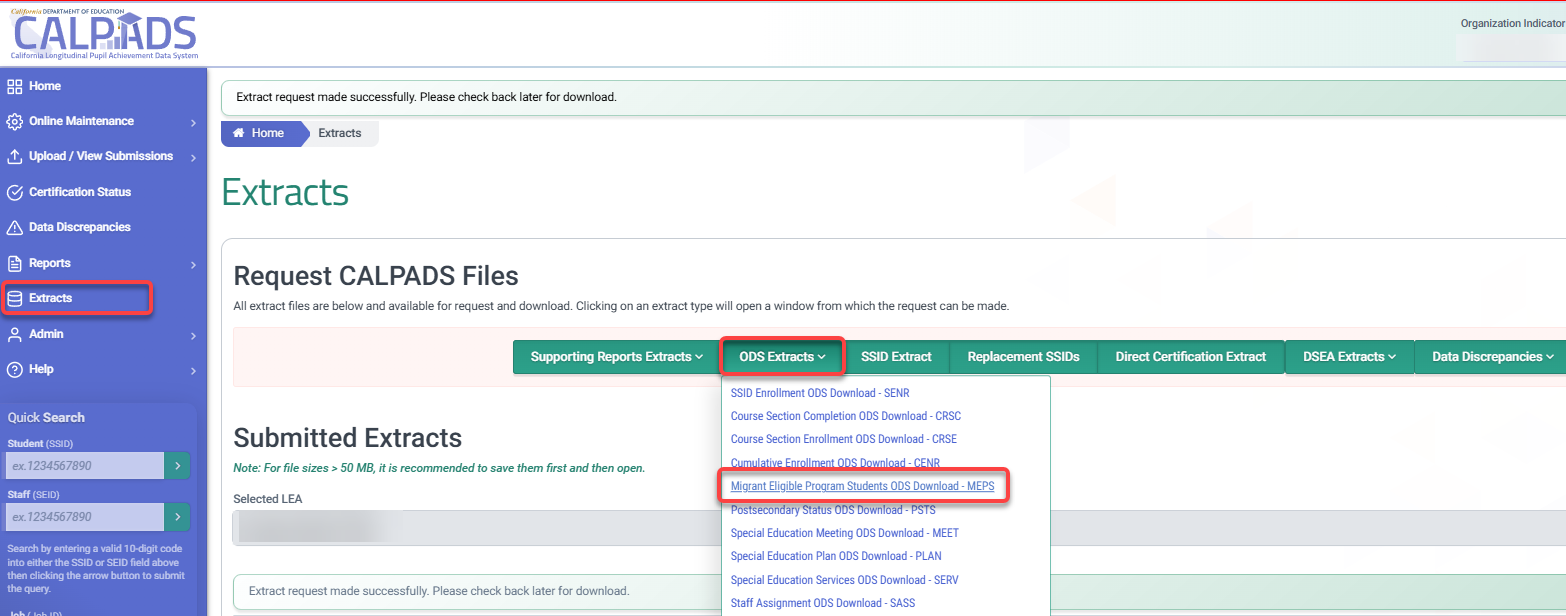This screenshot has height=616, width=1566.
Task: Click the top 'Extract request made successfully' message
Action: pos(426,97)
